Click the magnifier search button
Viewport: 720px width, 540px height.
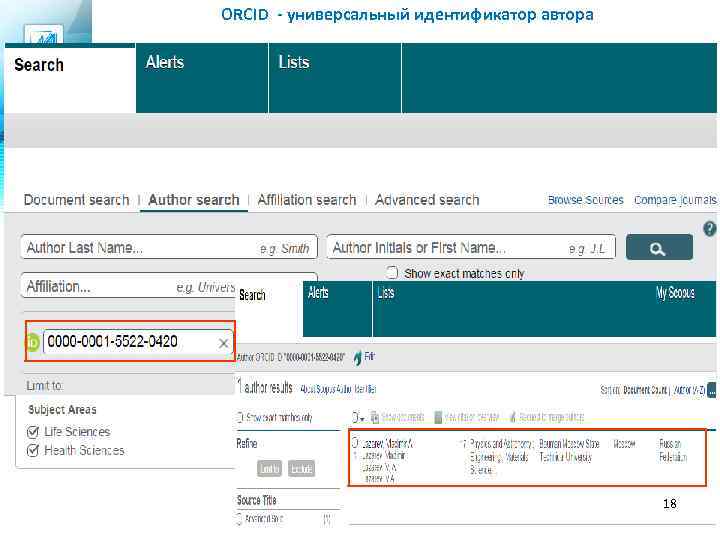(659, 248)
